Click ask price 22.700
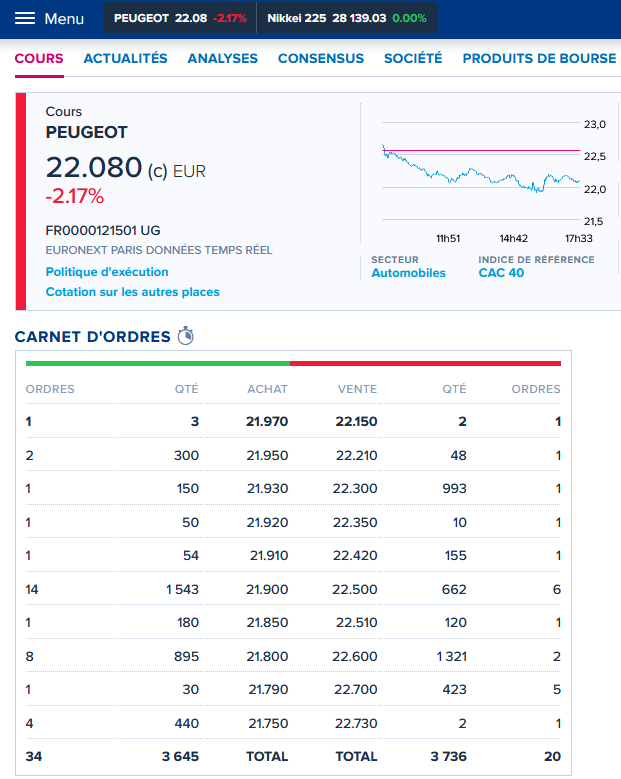621x779 pixels. coord(356,690)
